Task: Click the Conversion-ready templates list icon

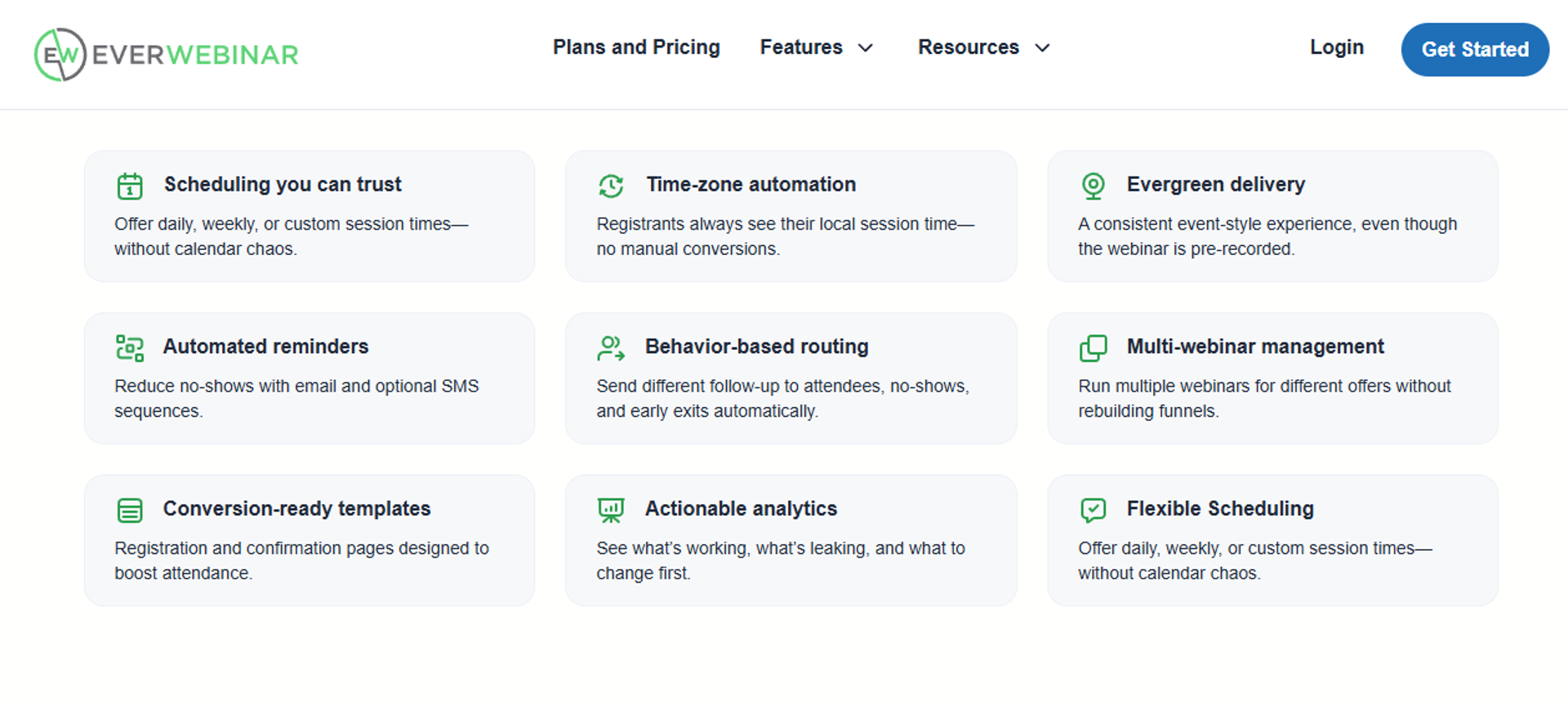Action: click(130, 510)
